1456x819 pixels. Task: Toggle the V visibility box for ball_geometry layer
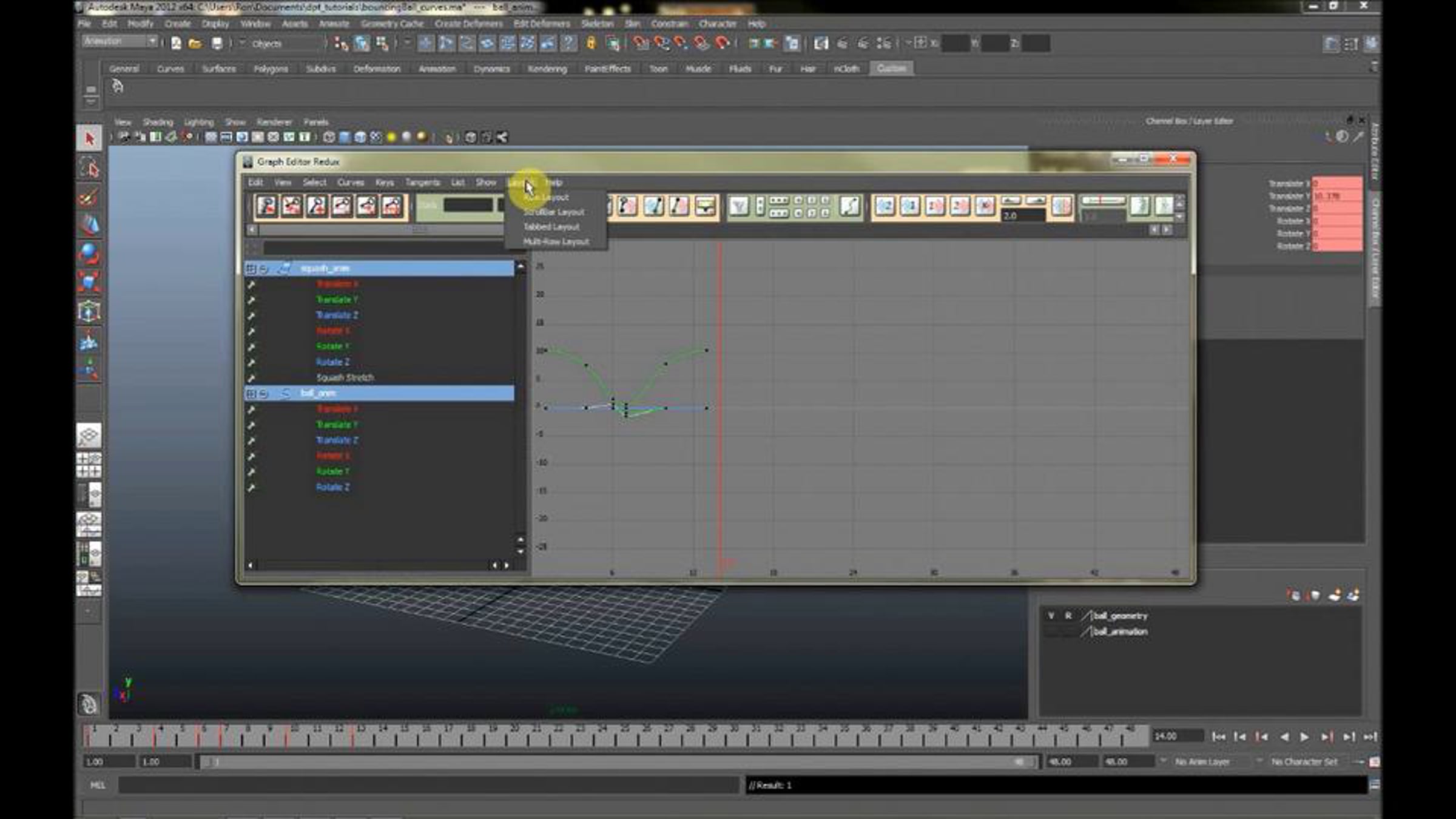click(x=1051, y=616)
